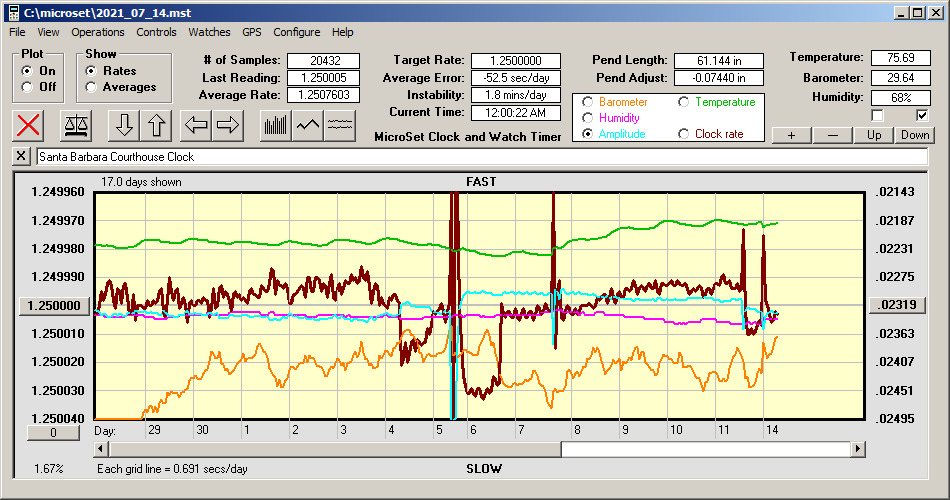The width and height of the screenshot is (950, 500).
Task: Click the small X beside the title field
Action: point(21,156)
